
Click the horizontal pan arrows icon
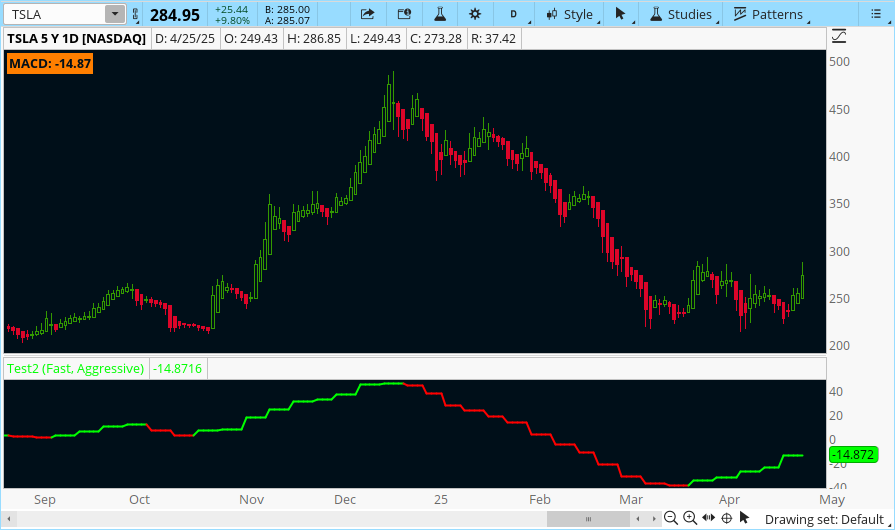(708, 518)
